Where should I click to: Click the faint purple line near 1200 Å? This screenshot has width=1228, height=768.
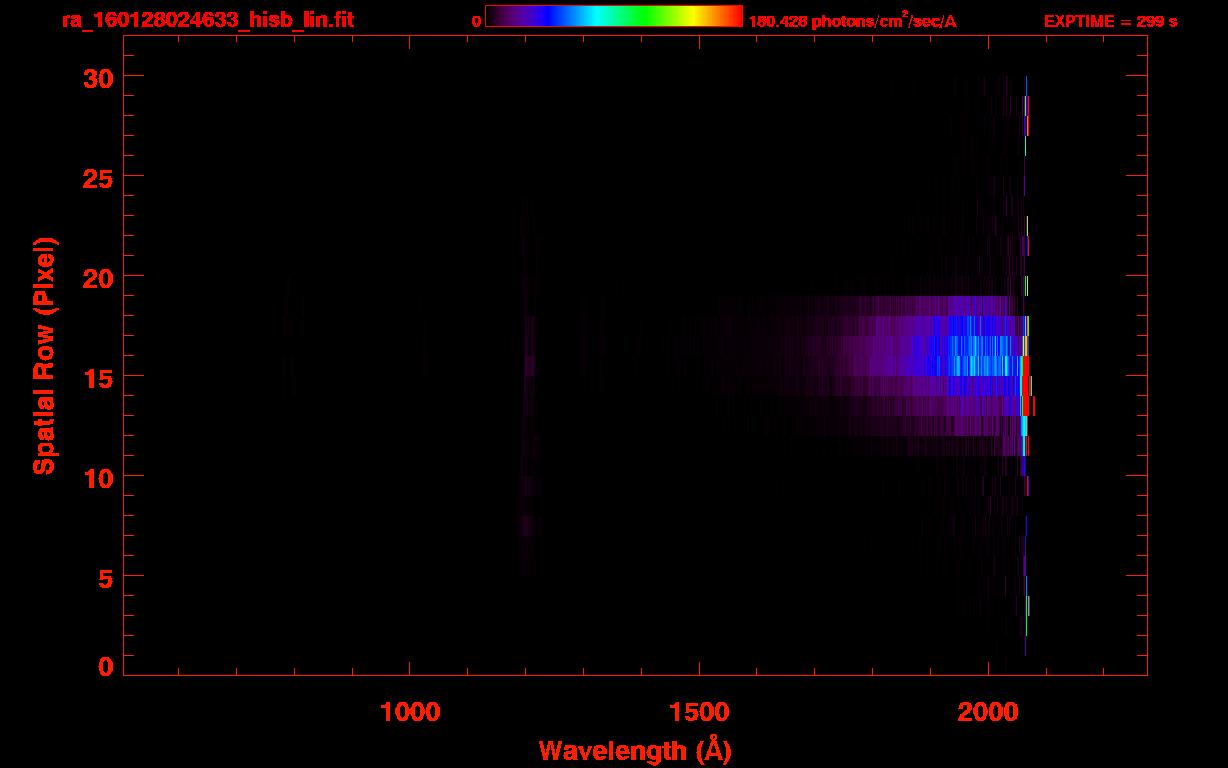(527, 386)
